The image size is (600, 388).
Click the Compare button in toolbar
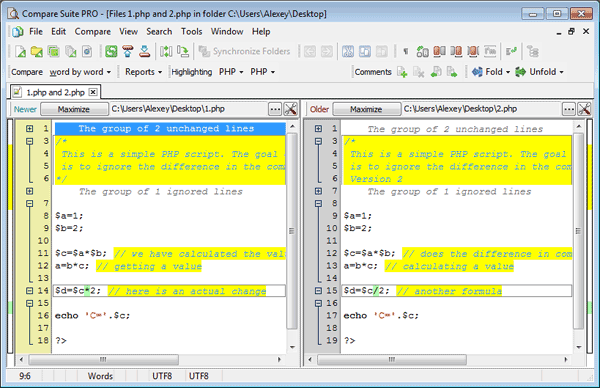pyautogui.click(x=27, y=72)
